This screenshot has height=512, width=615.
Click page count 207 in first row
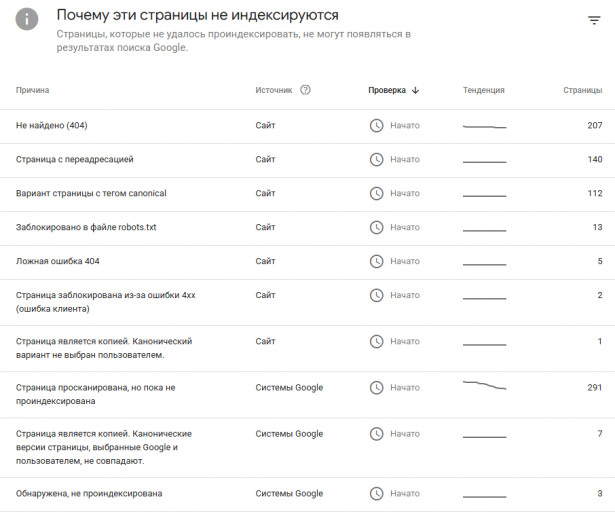[595, 126]
